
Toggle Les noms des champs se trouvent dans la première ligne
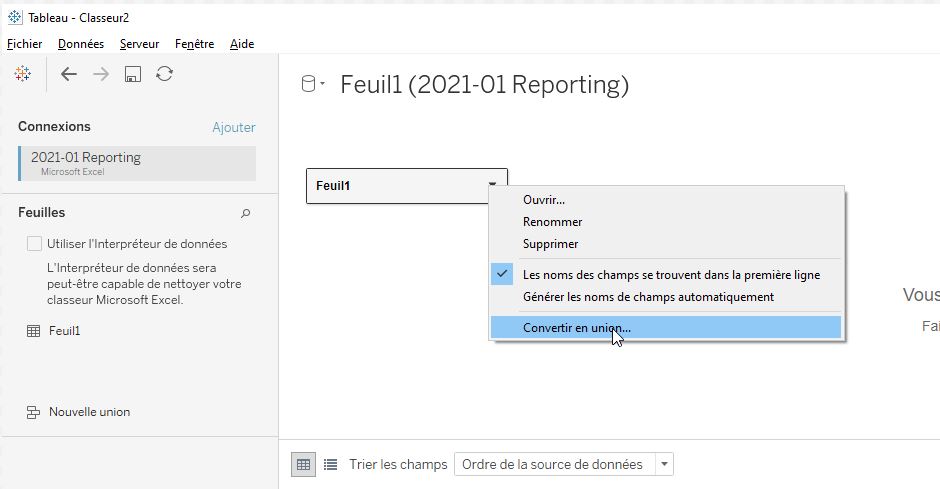point(666,275)
